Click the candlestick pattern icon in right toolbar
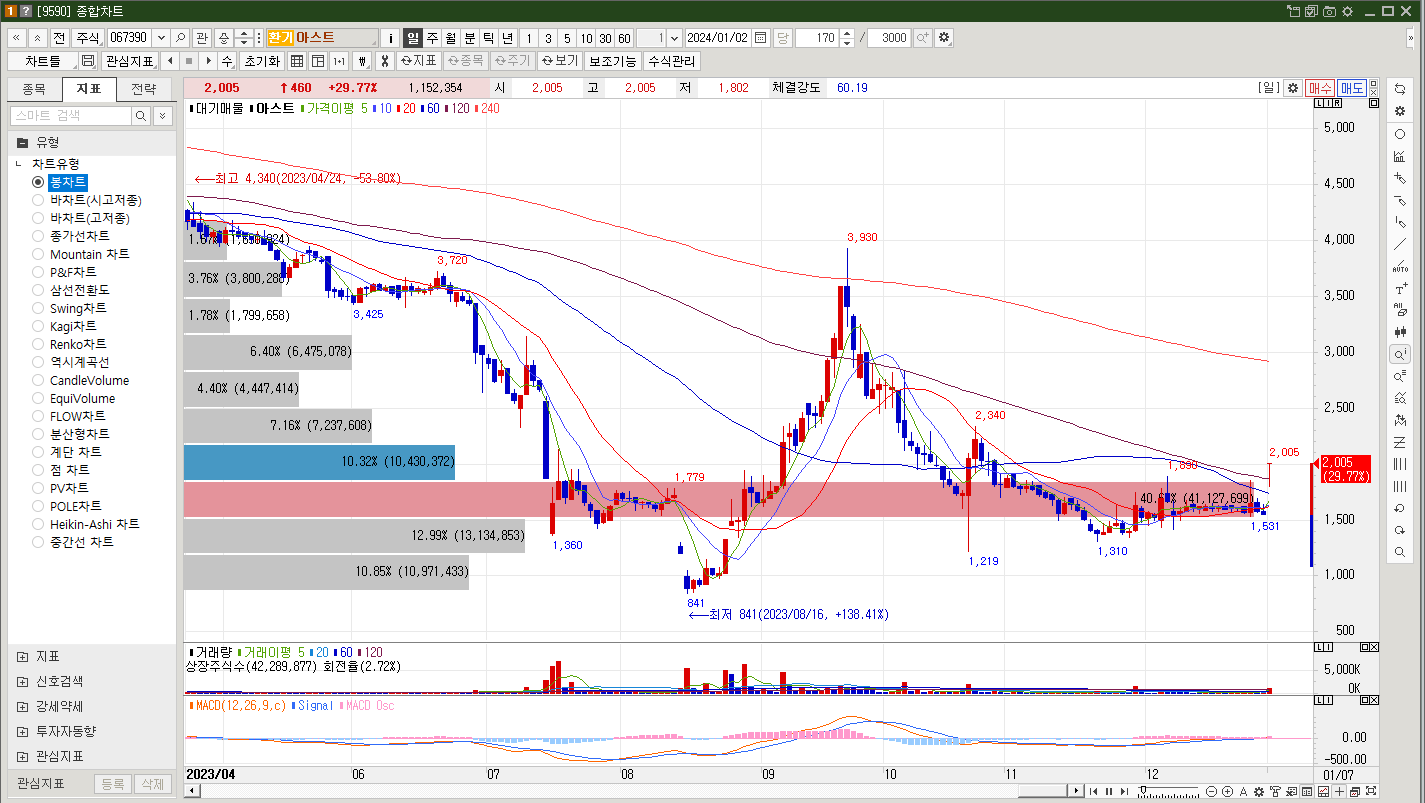This screenshot has width=1425, height=803. (x=1400, y=332)
